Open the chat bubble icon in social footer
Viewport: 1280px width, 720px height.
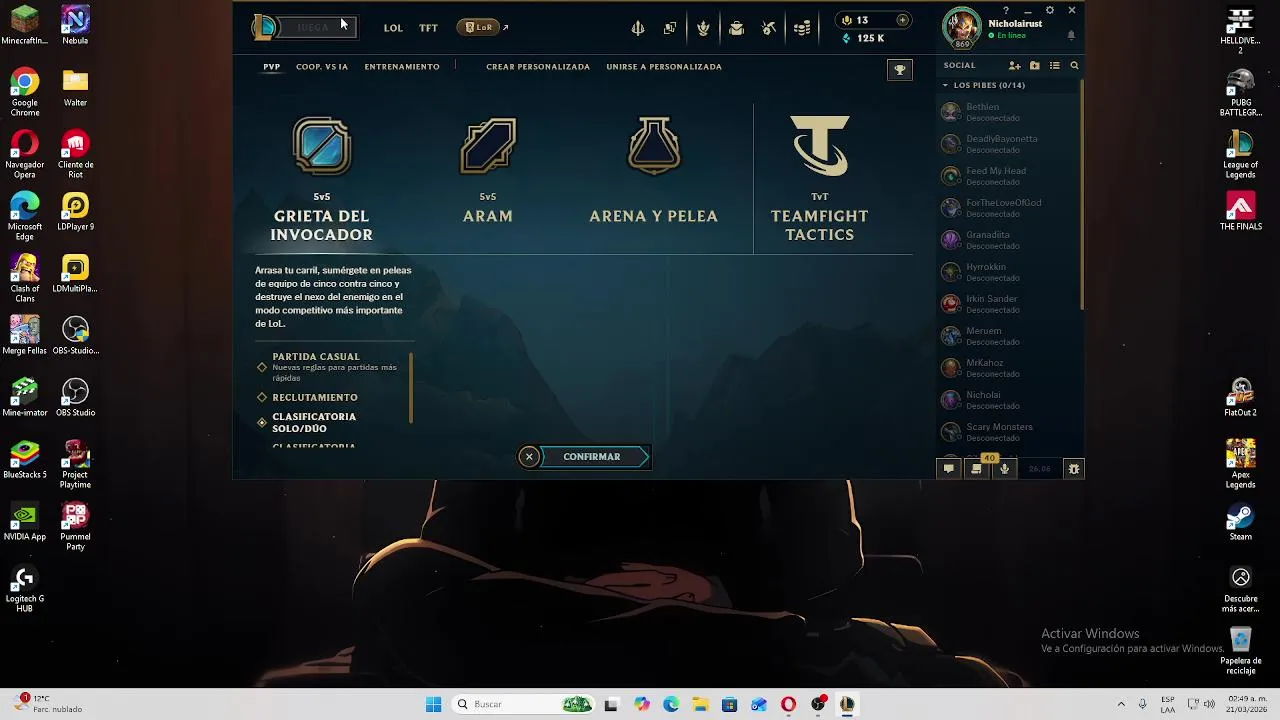point(949,468)
